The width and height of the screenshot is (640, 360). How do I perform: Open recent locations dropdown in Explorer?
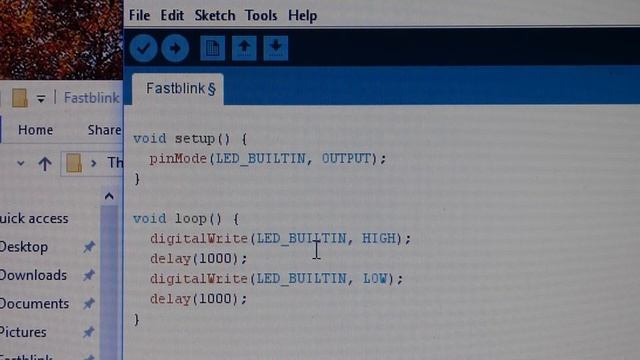[x=20, y=164]
